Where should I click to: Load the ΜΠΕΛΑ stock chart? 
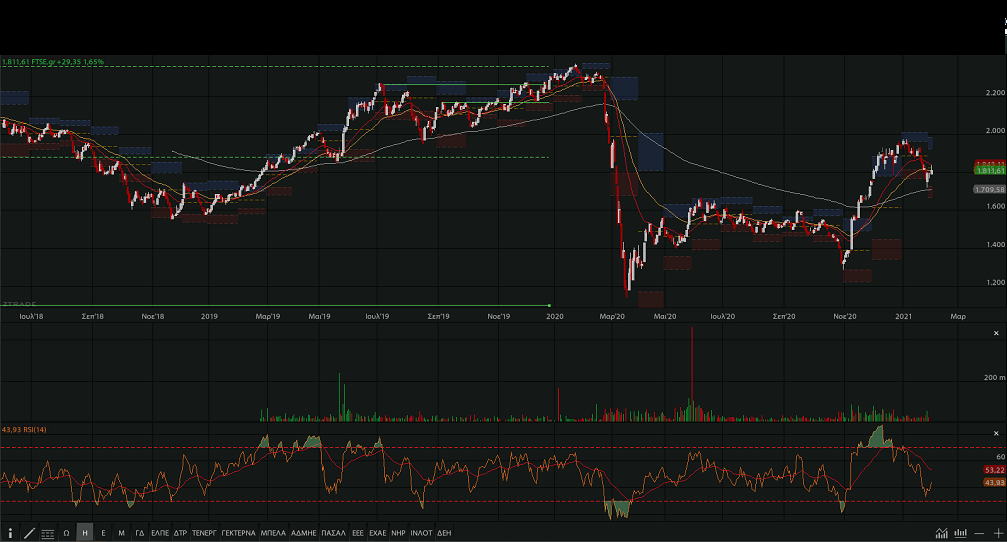click(272, 533)
